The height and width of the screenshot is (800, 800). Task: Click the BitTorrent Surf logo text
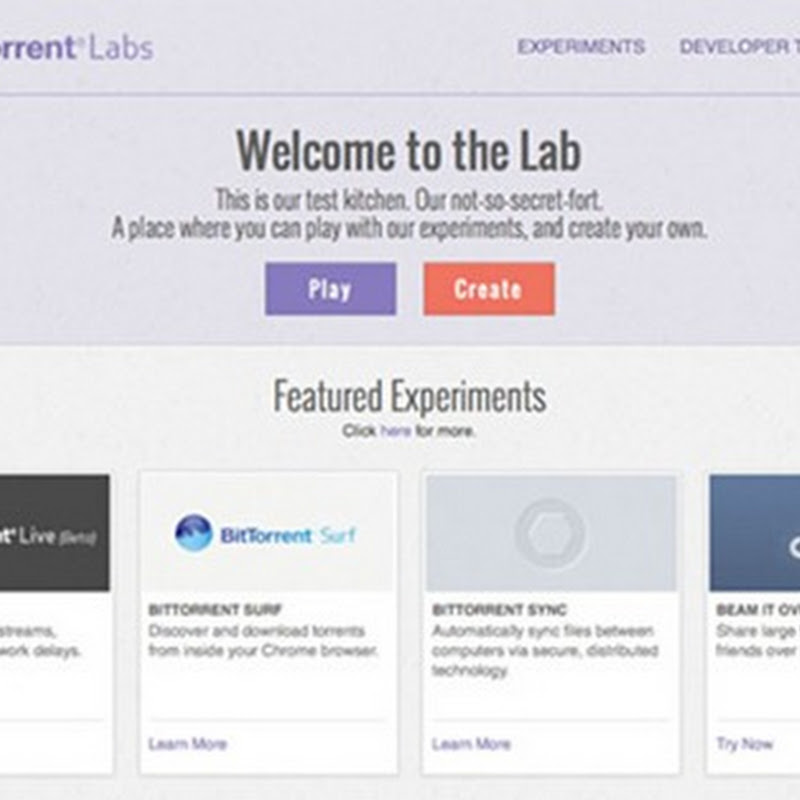(288, 536)
